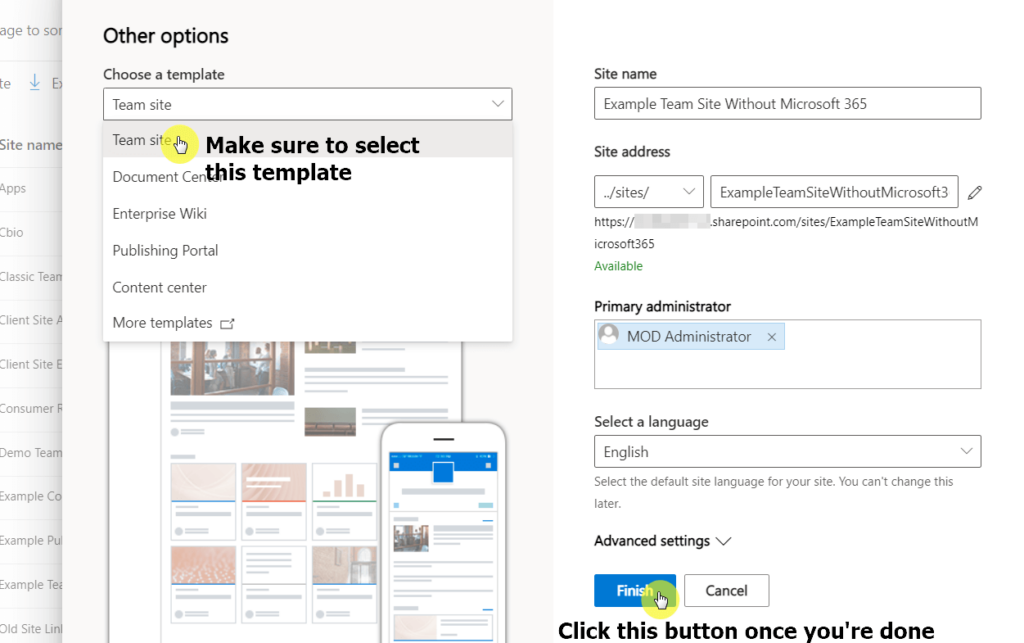Choose the Enterprise Wiki template

pos(307,213)
